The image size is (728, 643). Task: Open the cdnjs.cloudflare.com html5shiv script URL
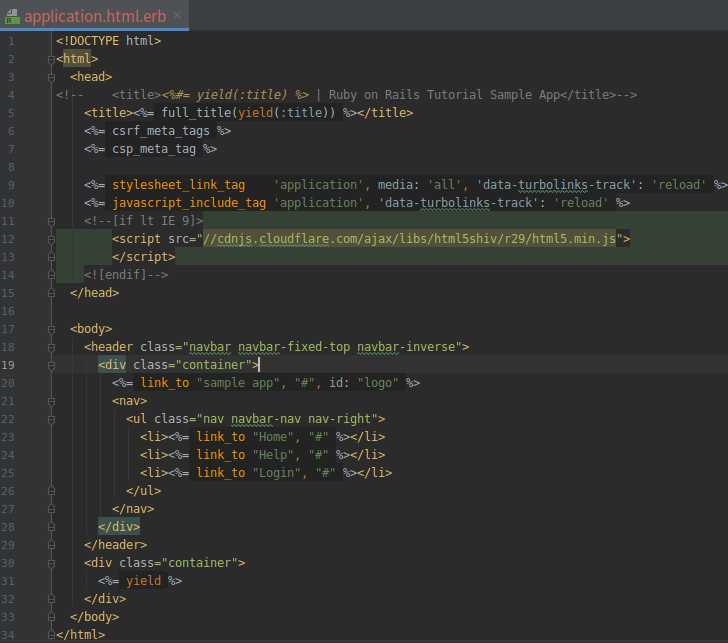tap(410, 239)
